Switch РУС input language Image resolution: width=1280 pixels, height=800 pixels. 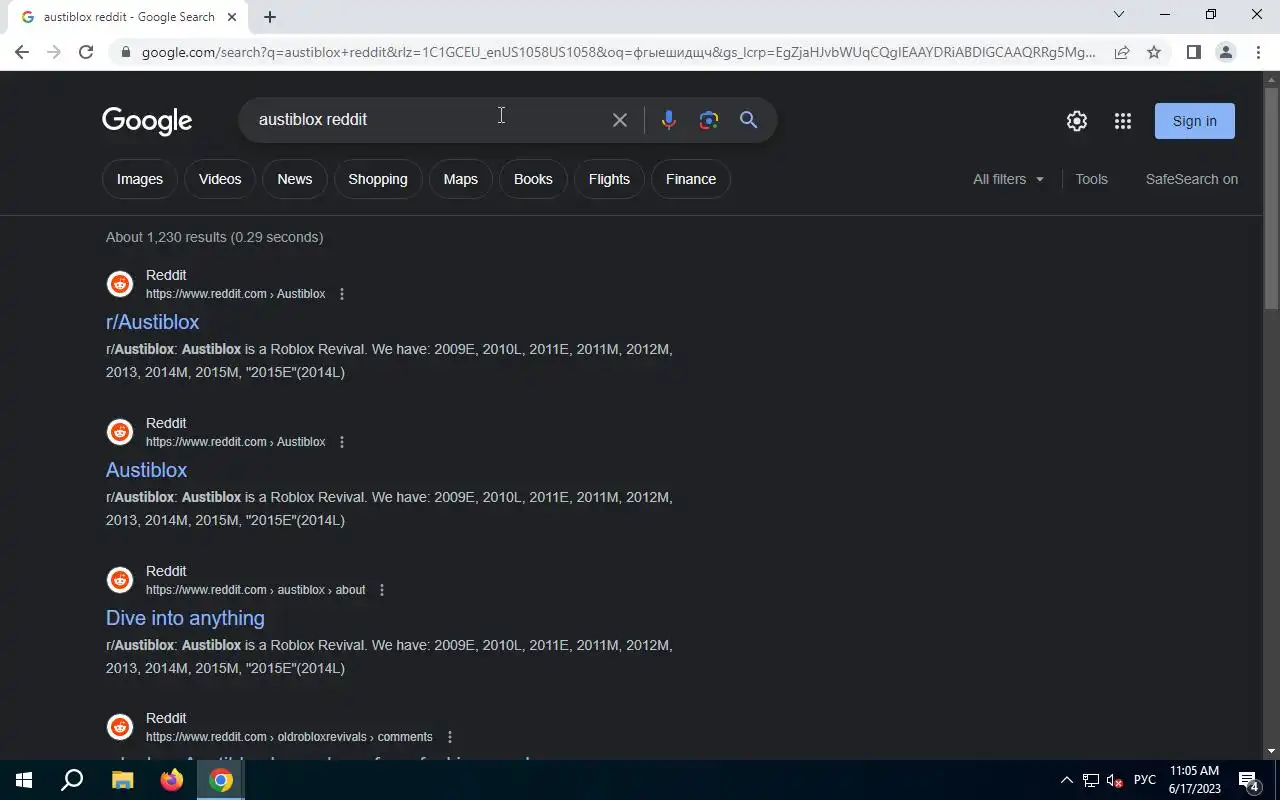(x=1145, y=780)
